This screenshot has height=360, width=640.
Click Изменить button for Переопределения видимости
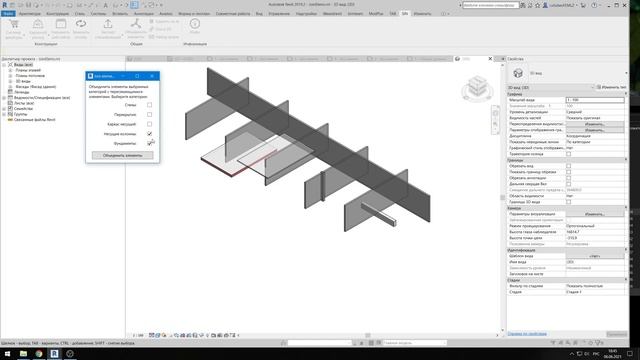[595, 124]
